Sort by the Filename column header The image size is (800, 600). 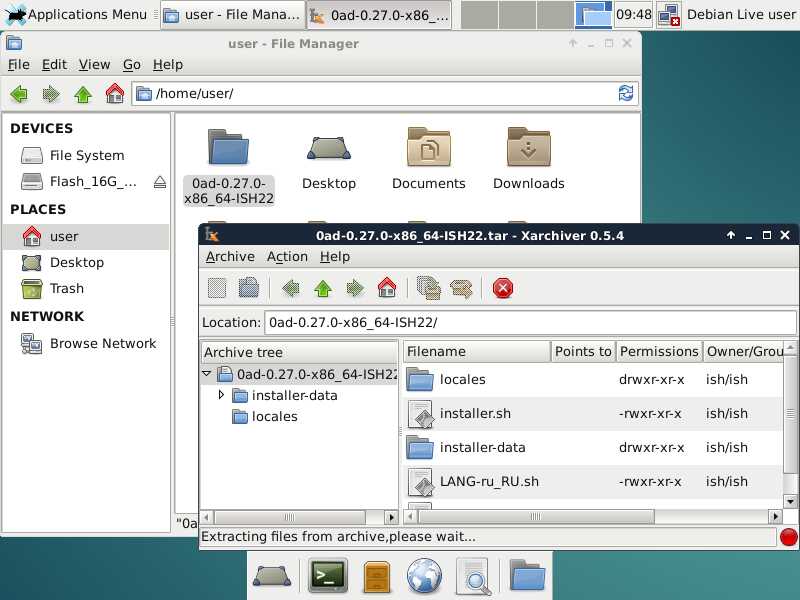(477, 352)
